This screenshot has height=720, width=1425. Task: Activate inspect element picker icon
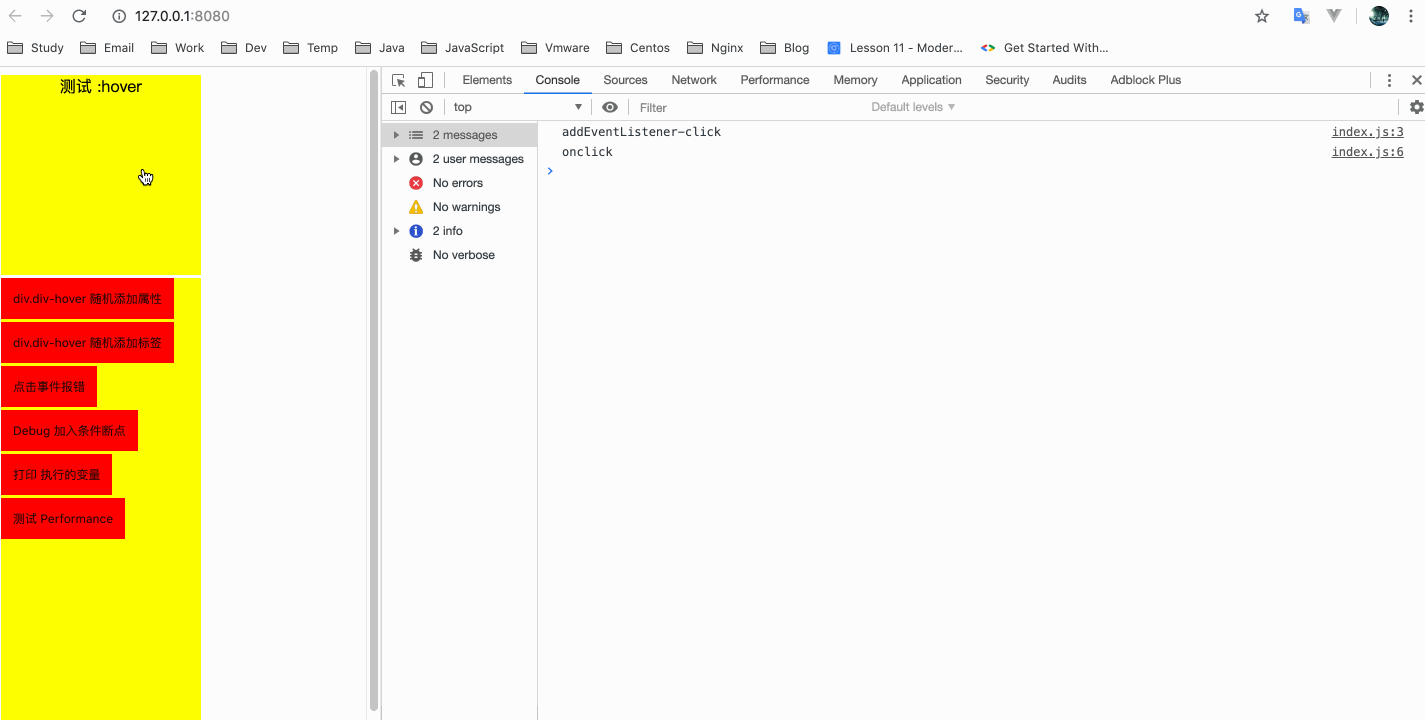399,80
